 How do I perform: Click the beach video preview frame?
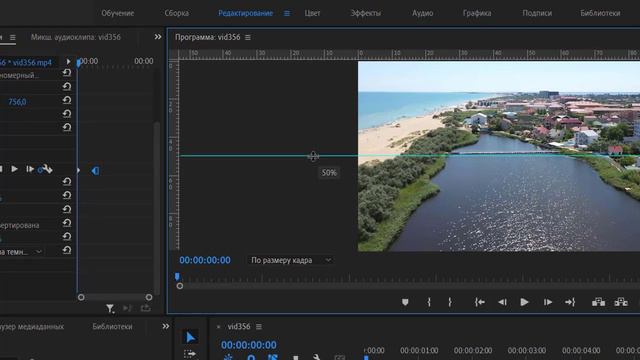click(x=499, y=156)
